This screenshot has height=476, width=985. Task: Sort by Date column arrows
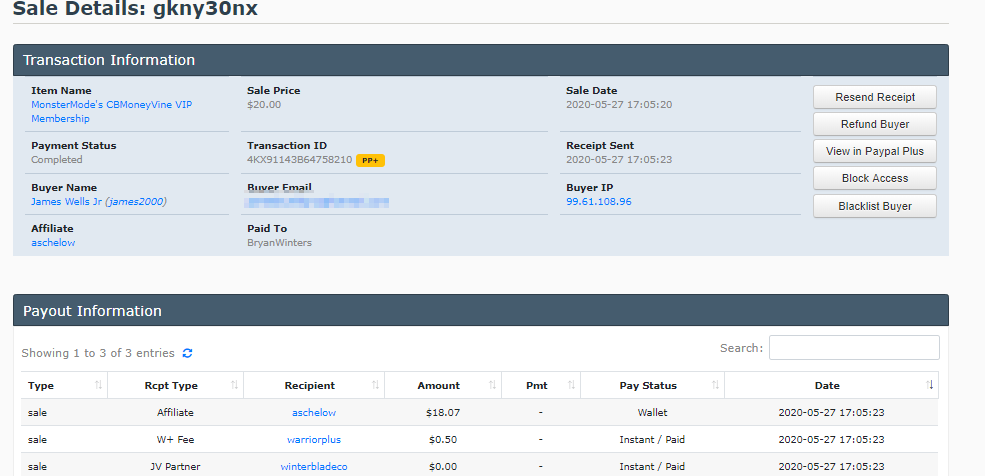[x=930, y=385]
